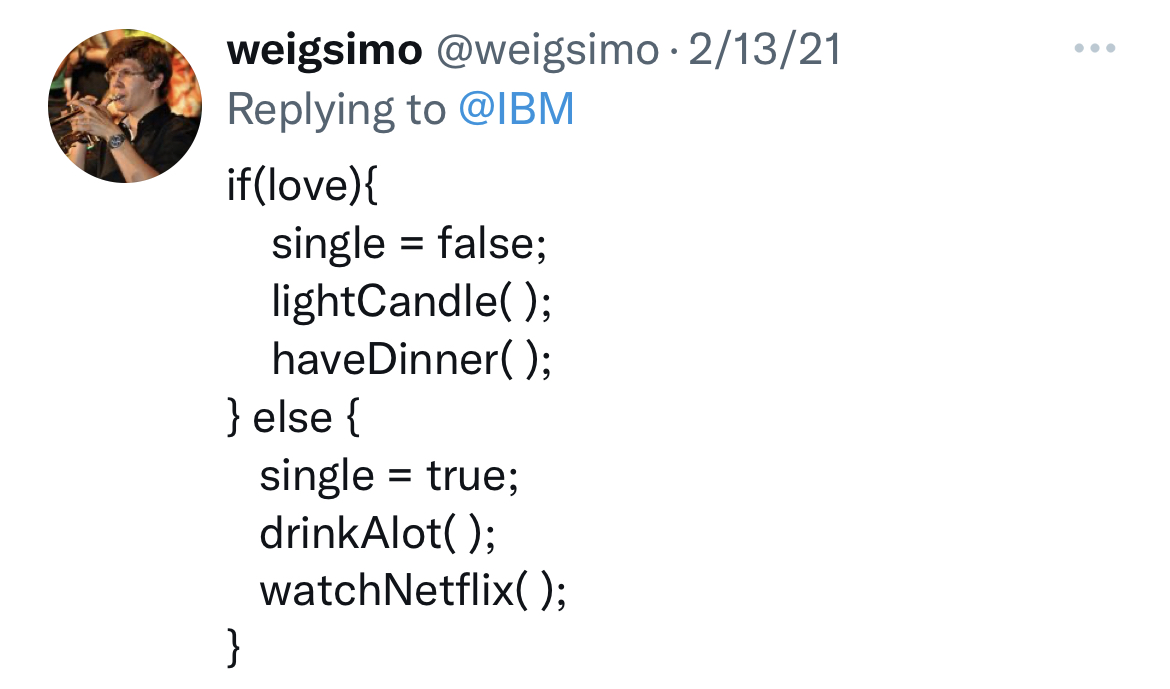Click weigsimo's profile picture
The height and width of the screenshot is (689, 1170).
[125, 106]
